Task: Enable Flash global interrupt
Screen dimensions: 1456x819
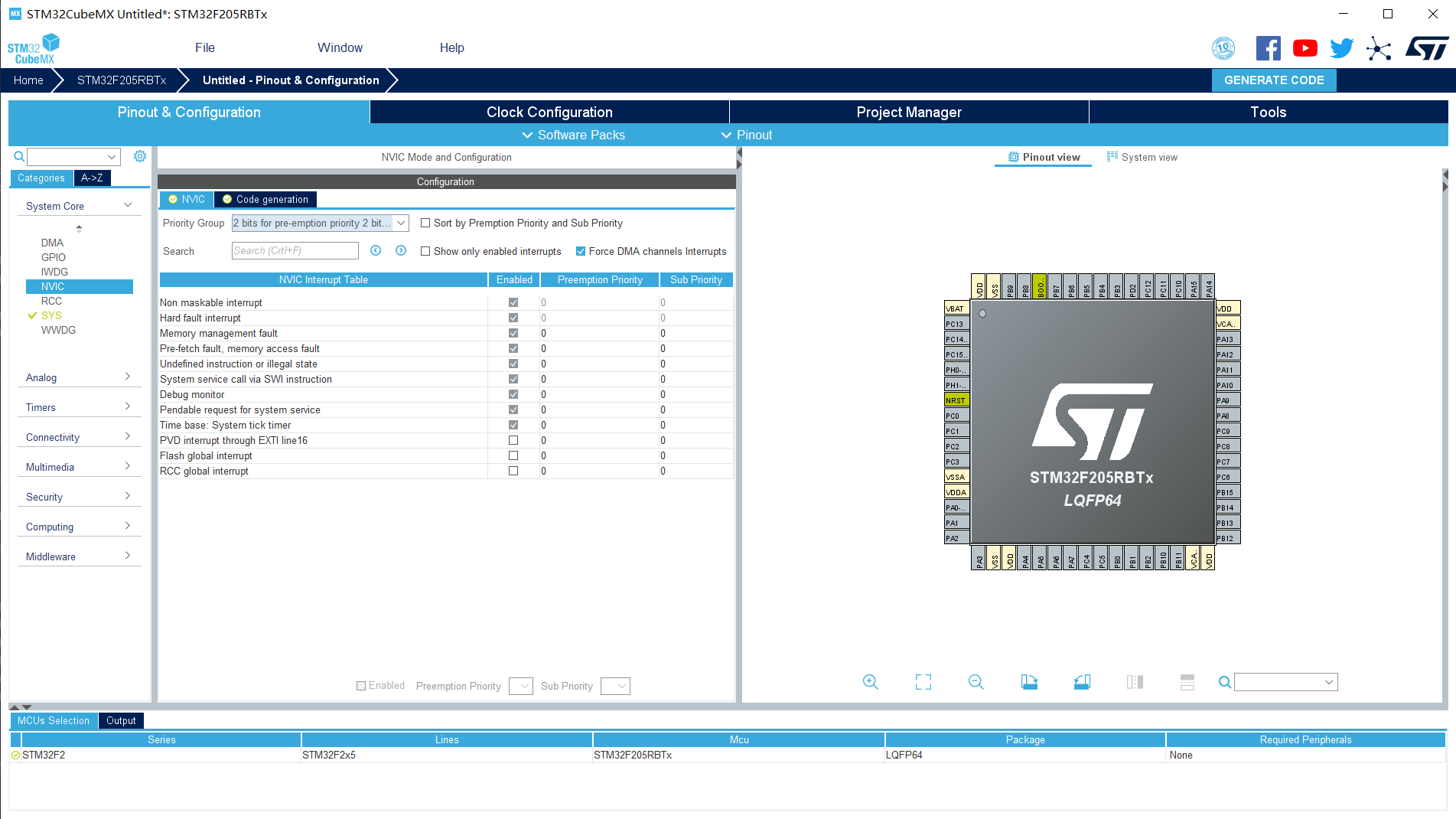Action: point(513,455)
